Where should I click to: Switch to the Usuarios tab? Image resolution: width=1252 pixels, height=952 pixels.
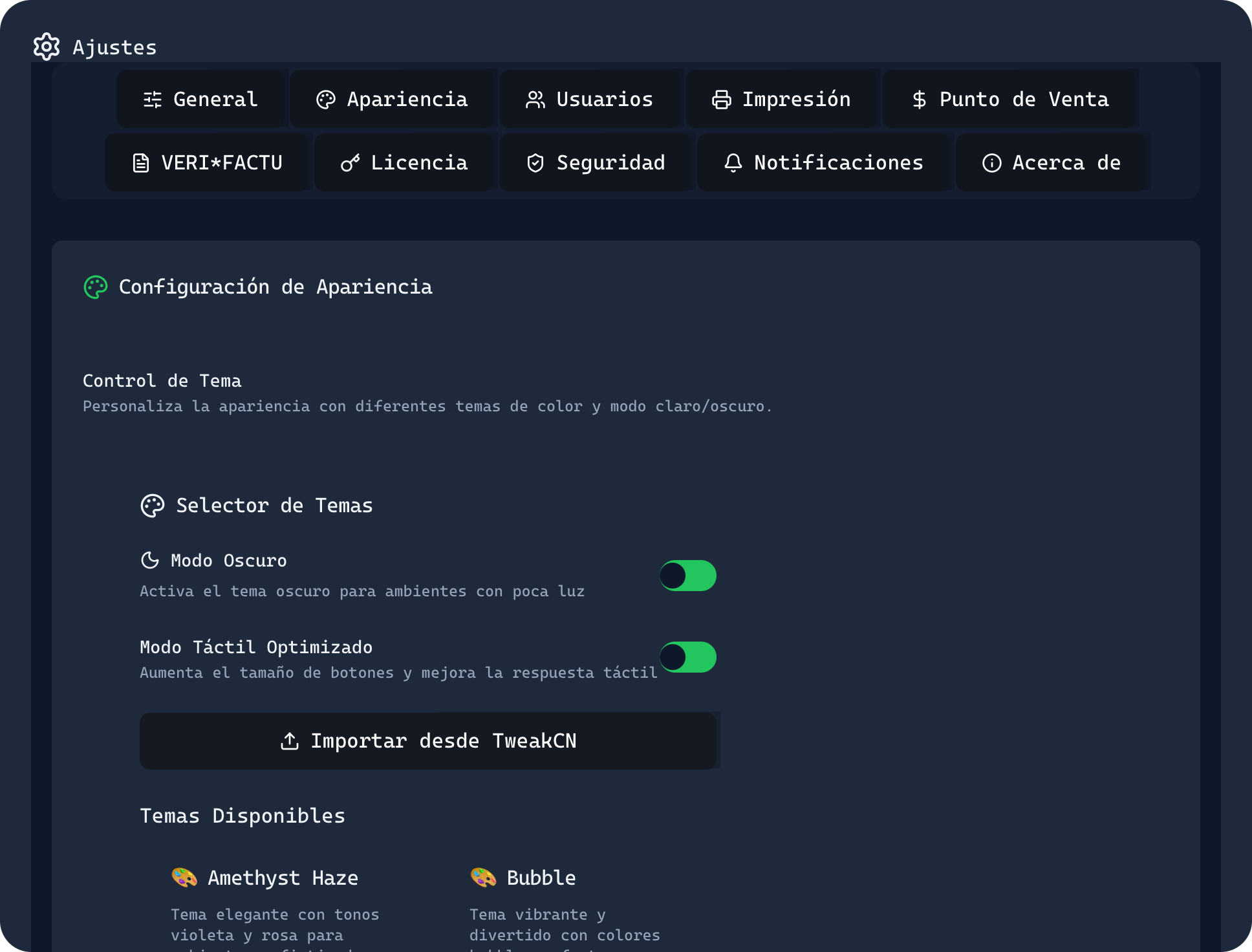click(x=590, y=98)
